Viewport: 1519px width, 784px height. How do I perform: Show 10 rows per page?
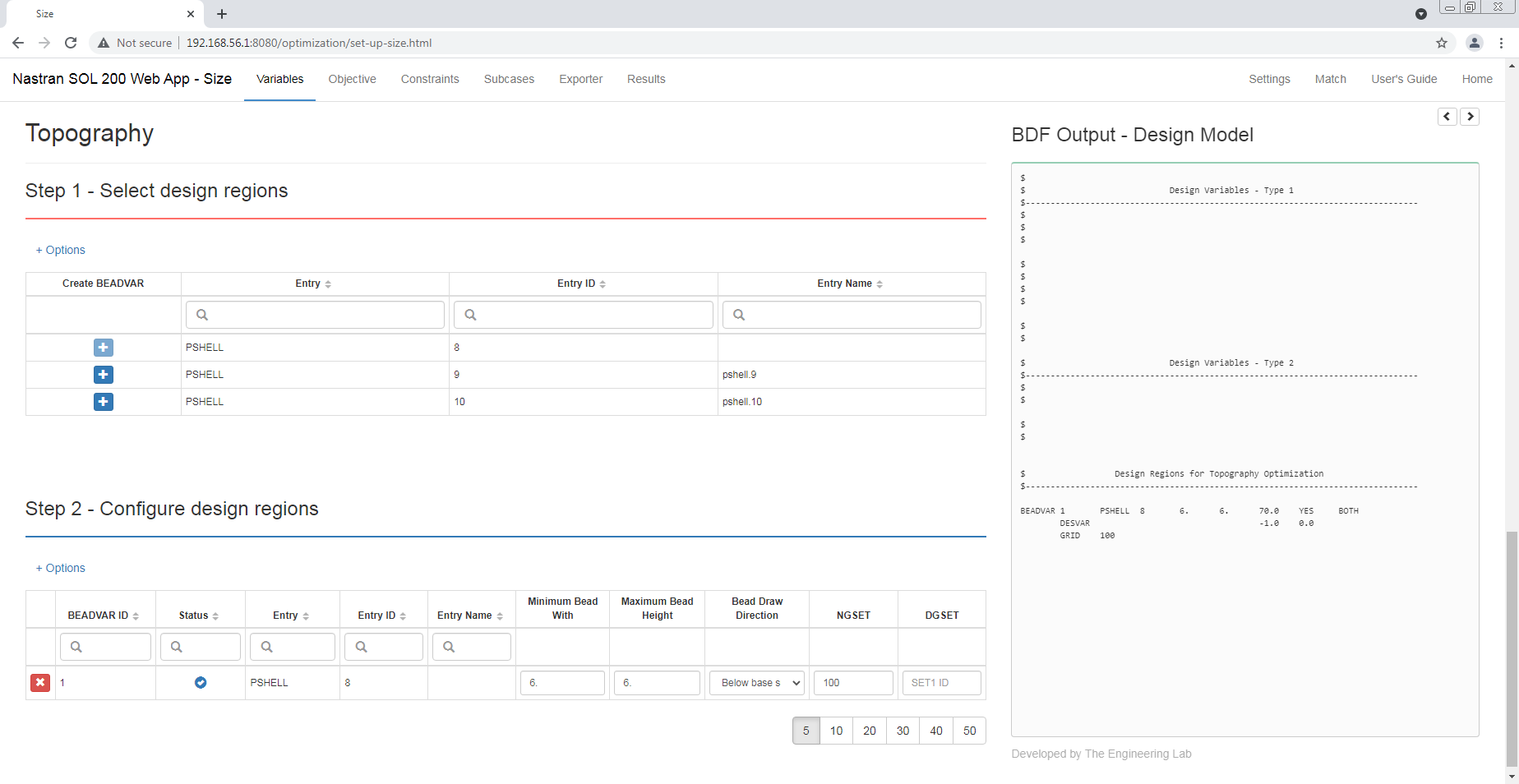pyautogui.click(x=837, y=731)
